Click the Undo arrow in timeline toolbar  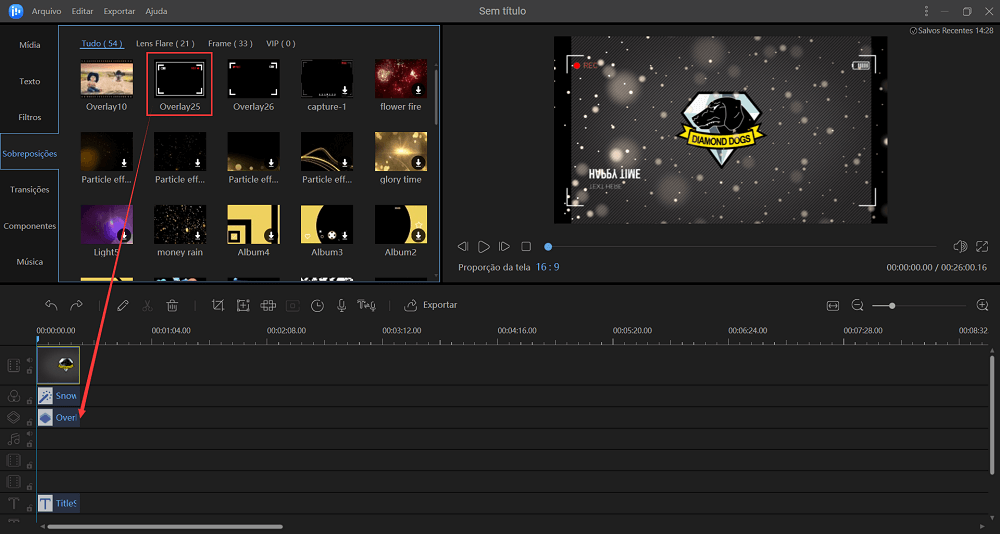(52, 306)
